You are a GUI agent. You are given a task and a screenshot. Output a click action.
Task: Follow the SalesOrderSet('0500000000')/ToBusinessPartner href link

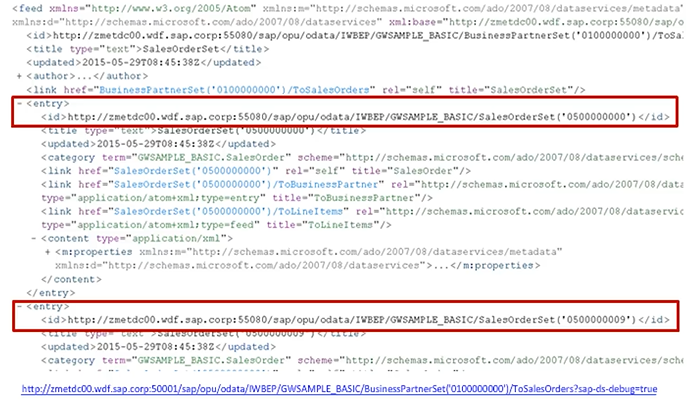pyautogui.click(x=246, y=184)
